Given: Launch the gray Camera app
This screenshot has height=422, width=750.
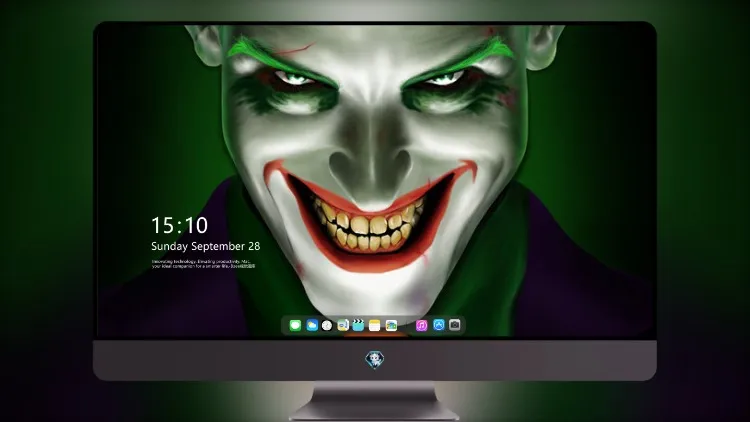Looking at the screenshot, I should pos(455,325).
